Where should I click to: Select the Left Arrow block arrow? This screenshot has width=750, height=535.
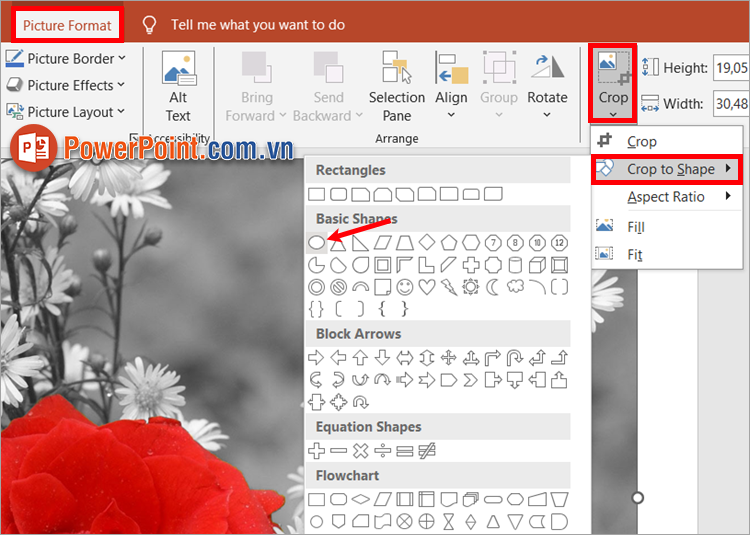pos(338,357)
